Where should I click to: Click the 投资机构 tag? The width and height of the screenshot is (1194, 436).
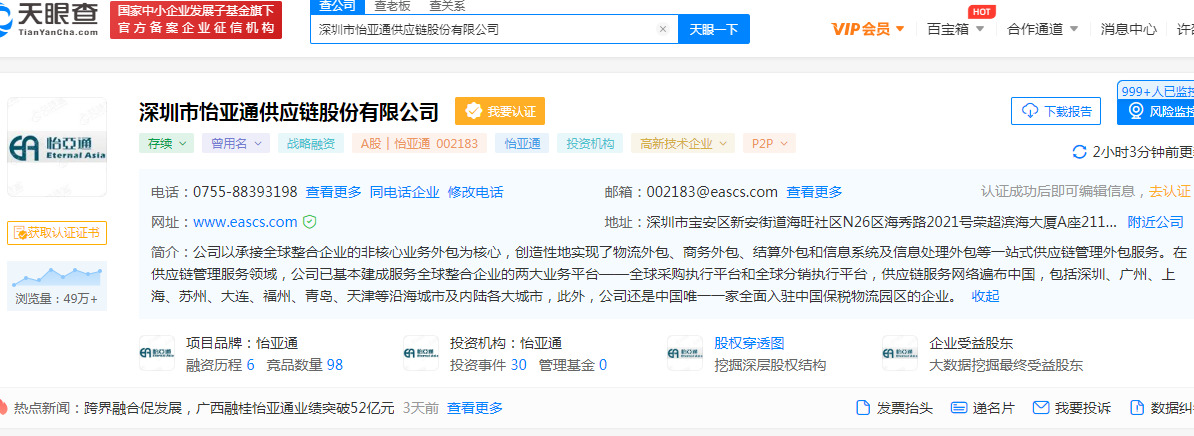click(590, 143)
